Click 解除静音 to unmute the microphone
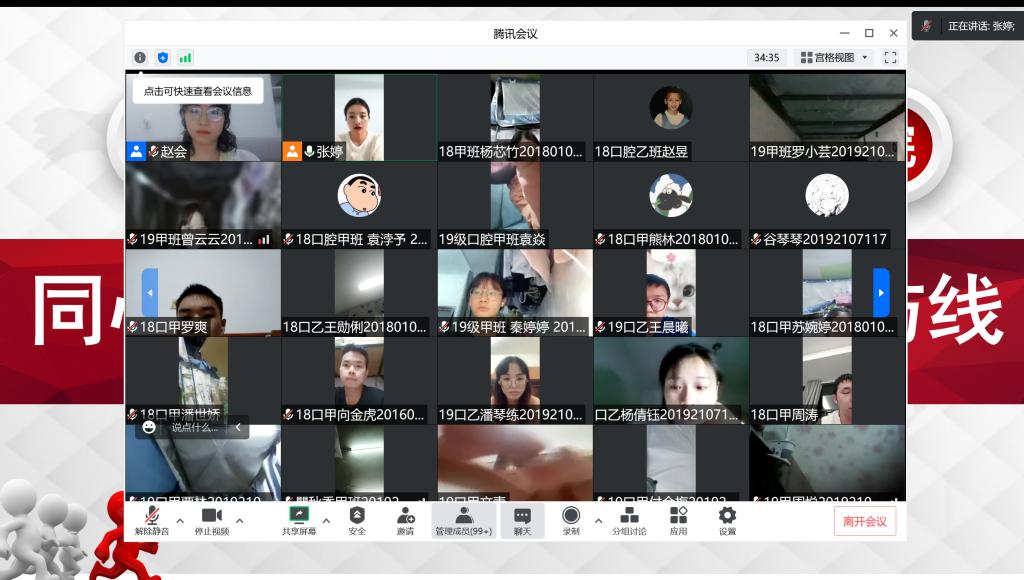The height and width of the screenshot is (580, 1024). (x=152, y=520)
